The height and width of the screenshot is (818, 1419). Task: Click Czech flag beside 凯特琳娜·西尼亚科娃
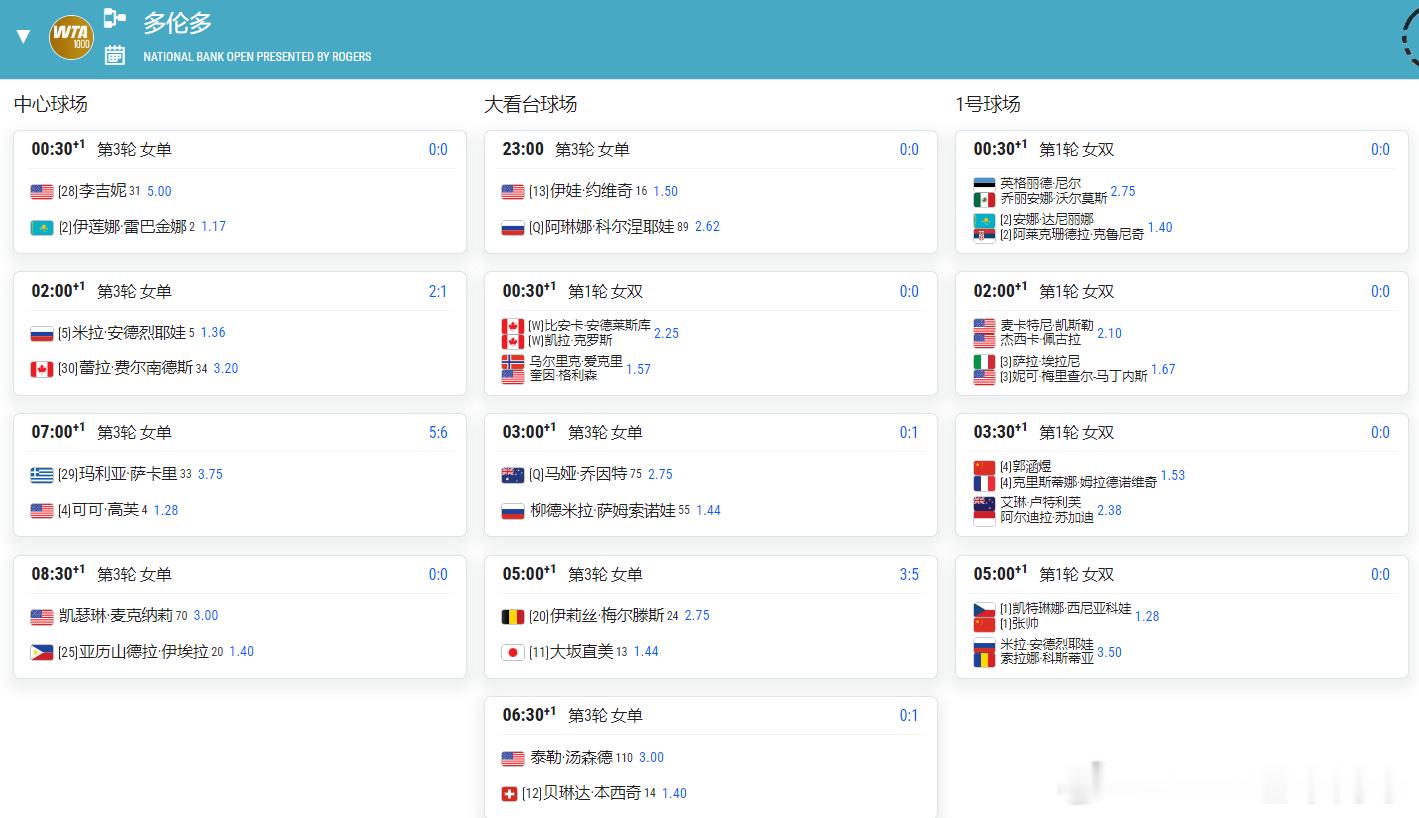tap(984, 609)
